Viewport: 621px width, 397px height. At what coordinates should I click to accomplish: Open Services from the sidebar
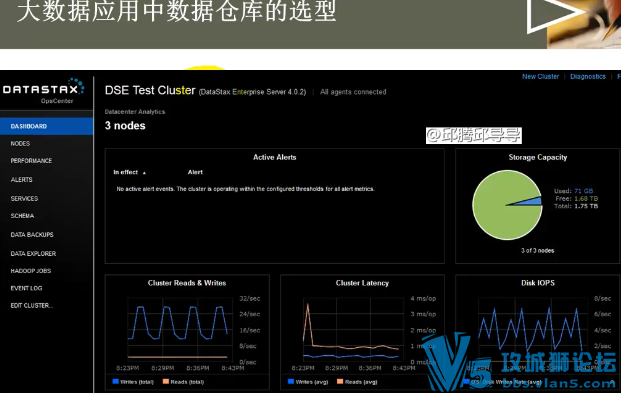[x=24, y=198]
